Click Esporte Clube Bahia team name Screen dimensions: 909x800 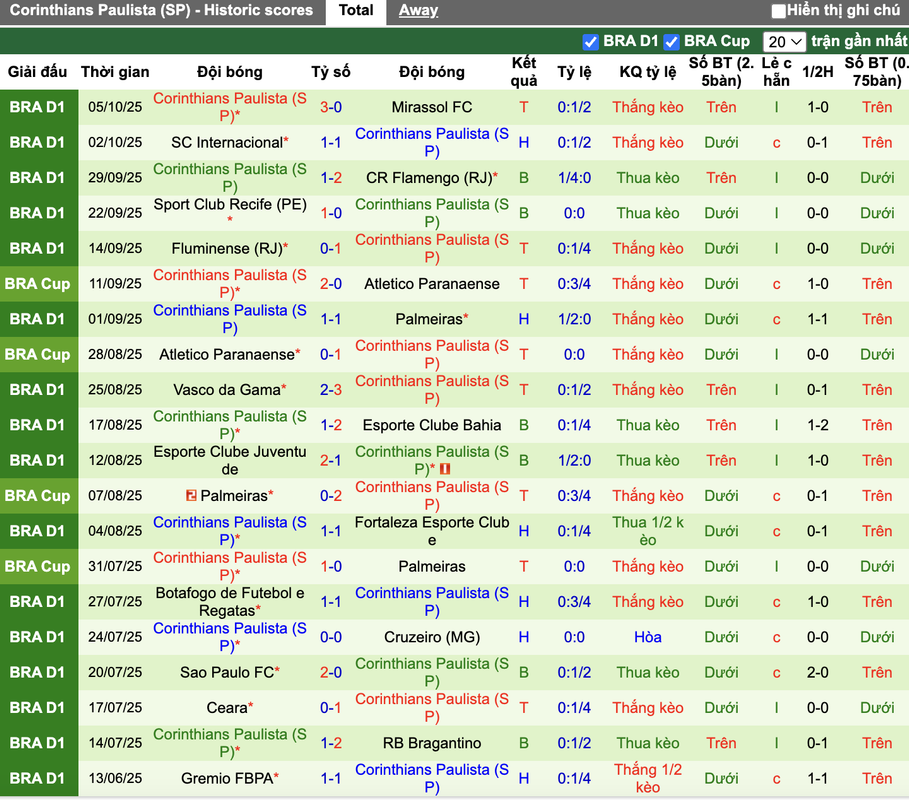click(432, 426)
